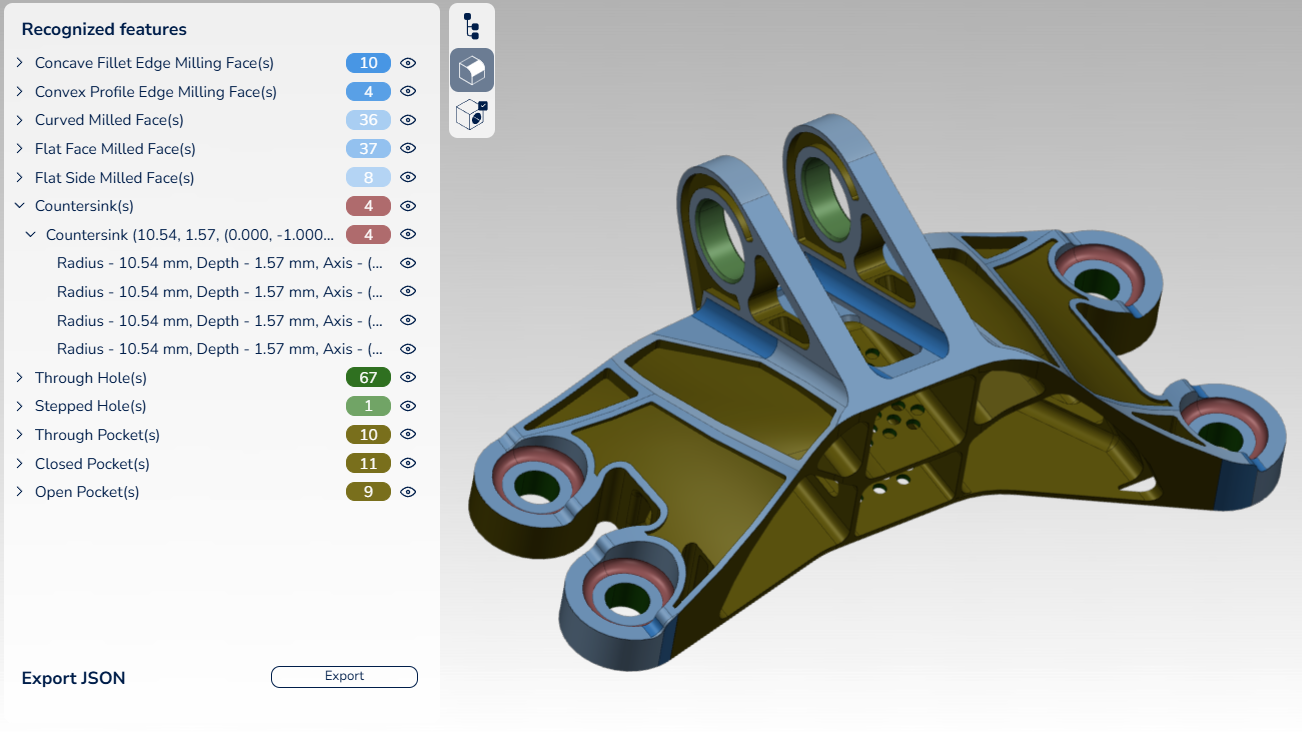Expand the Through Hole(s) group

[19, 378]
